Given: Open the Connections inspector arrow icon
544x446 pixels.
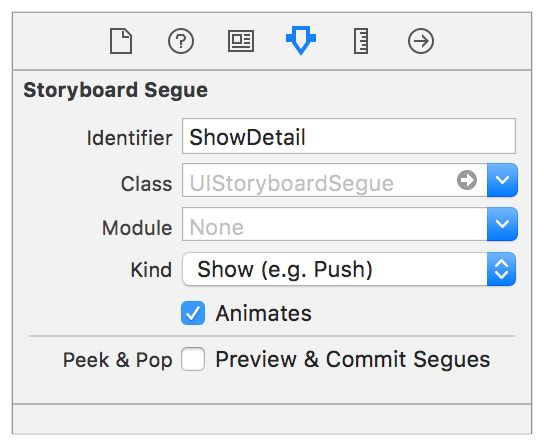Looking at the screenshot, I should (x=421, y=41).
